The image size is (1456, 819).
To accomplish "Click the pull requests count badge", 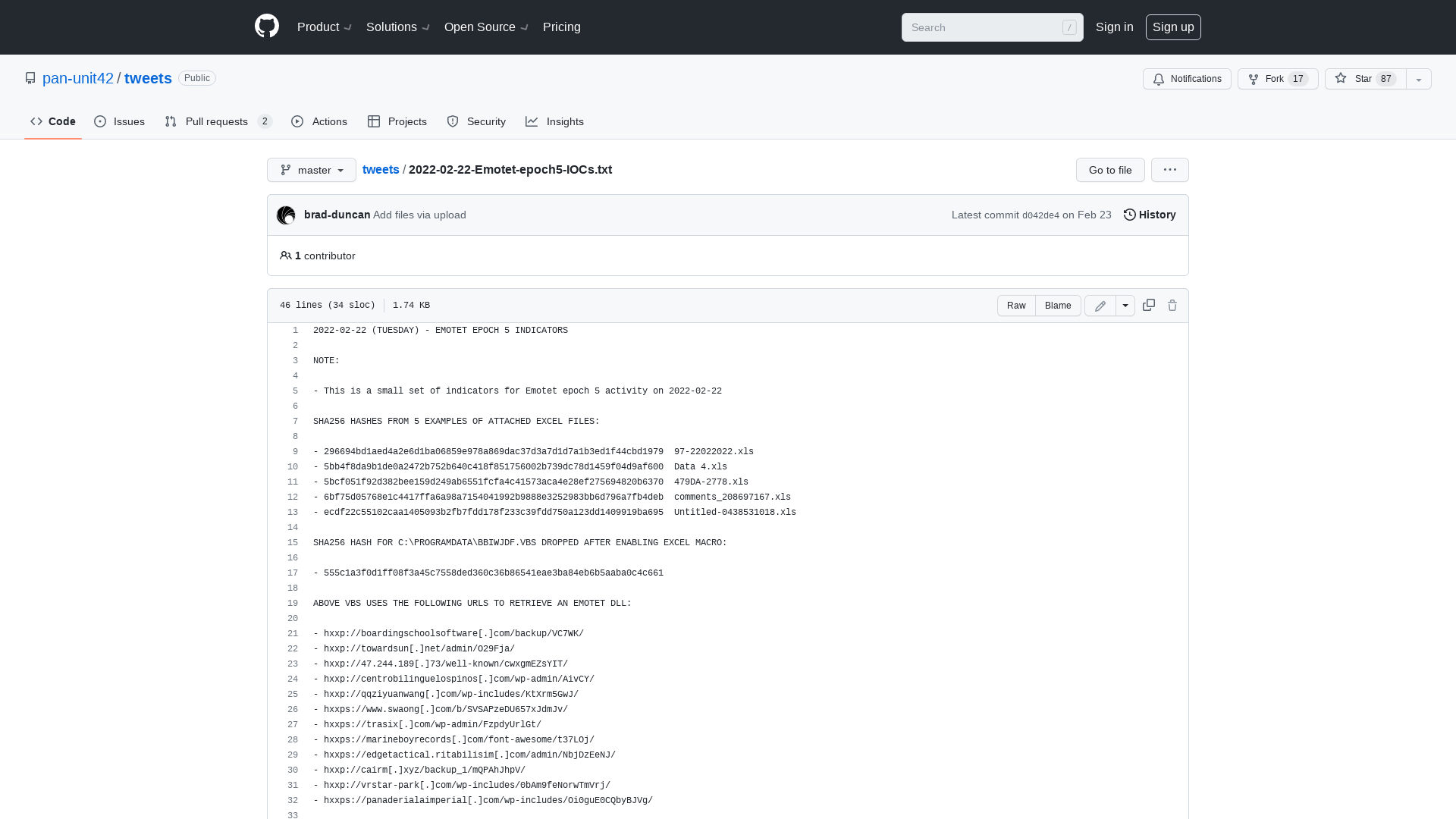I will [265, 121].
